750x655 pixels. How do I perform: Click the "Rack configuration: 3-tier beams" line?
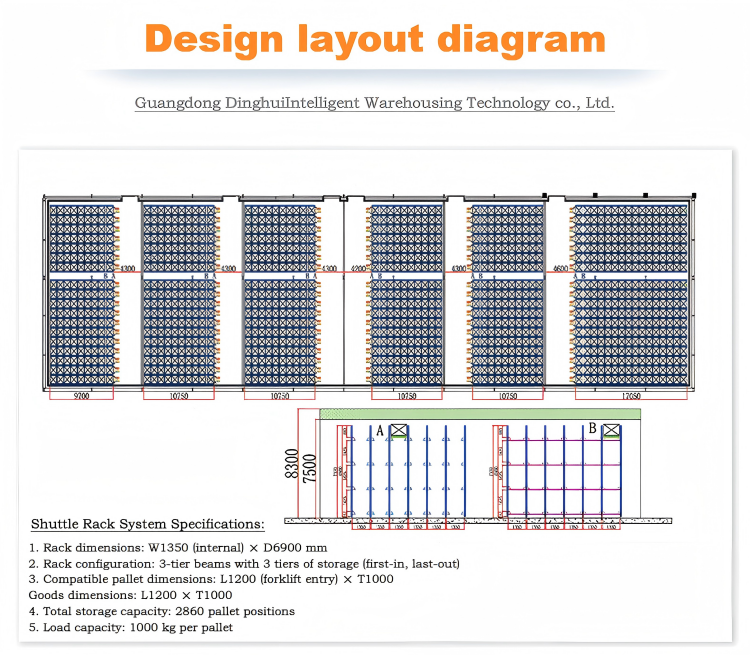(x=244, y=564)
